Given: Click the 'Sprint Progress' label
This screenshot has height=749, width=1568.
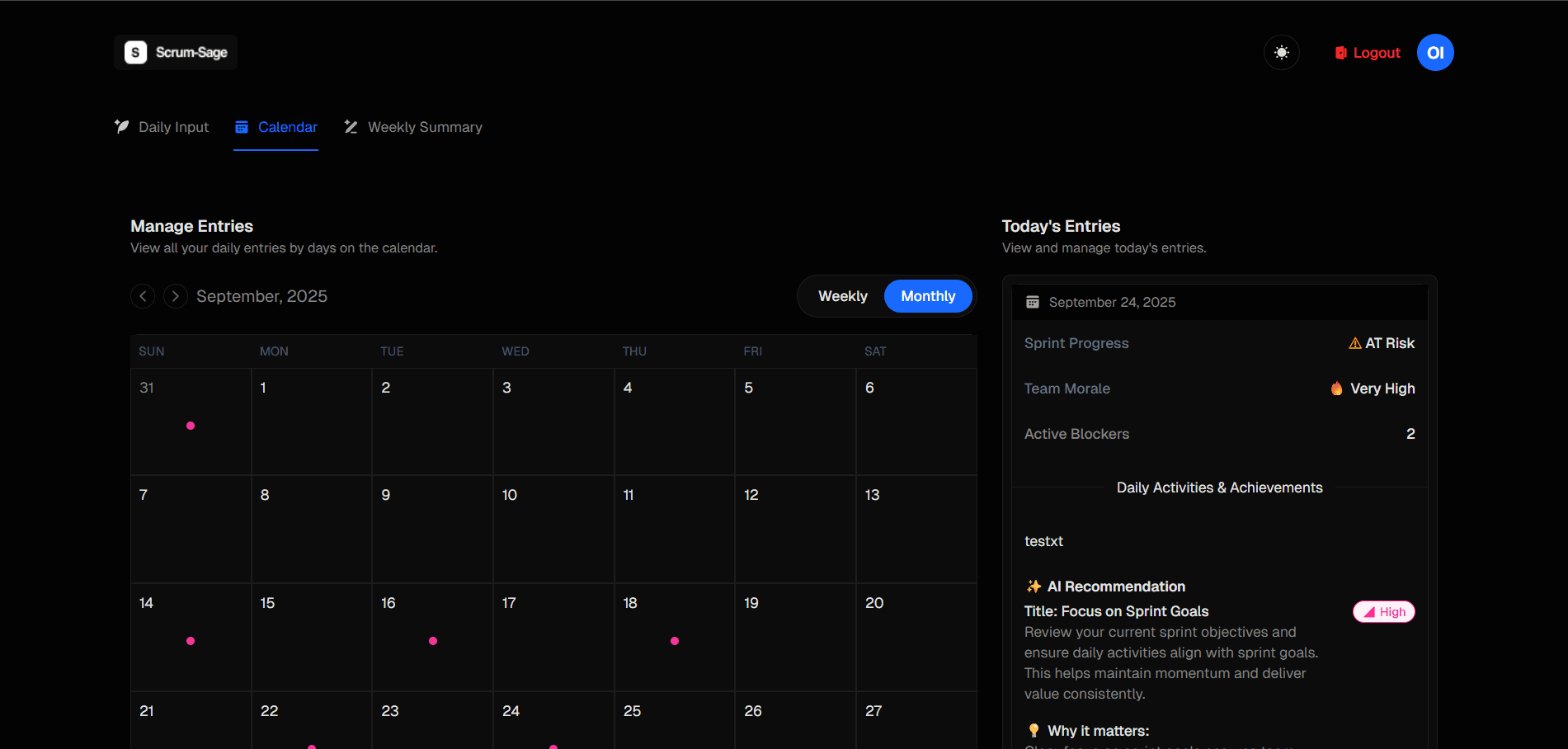Looking at the screenshot, I should click(x=1076, y=343).
